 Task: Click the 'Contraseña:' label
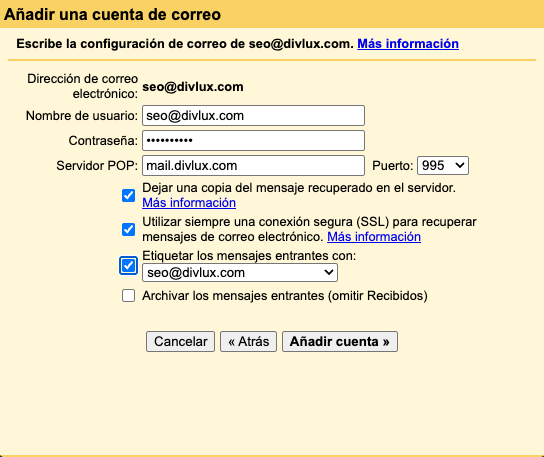coord(103,141)
